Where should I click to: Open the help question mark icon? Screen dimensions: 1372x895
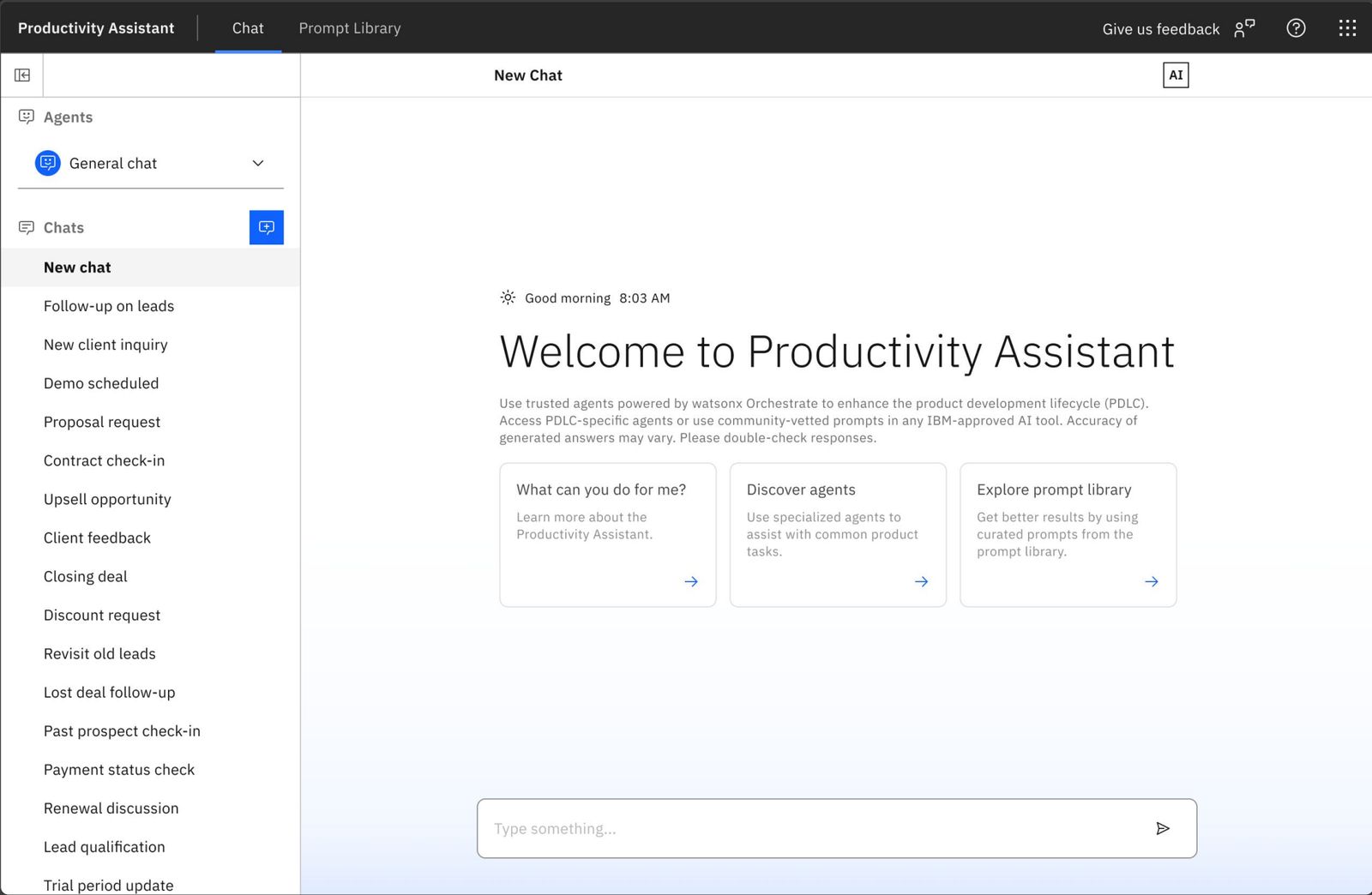1296,28
